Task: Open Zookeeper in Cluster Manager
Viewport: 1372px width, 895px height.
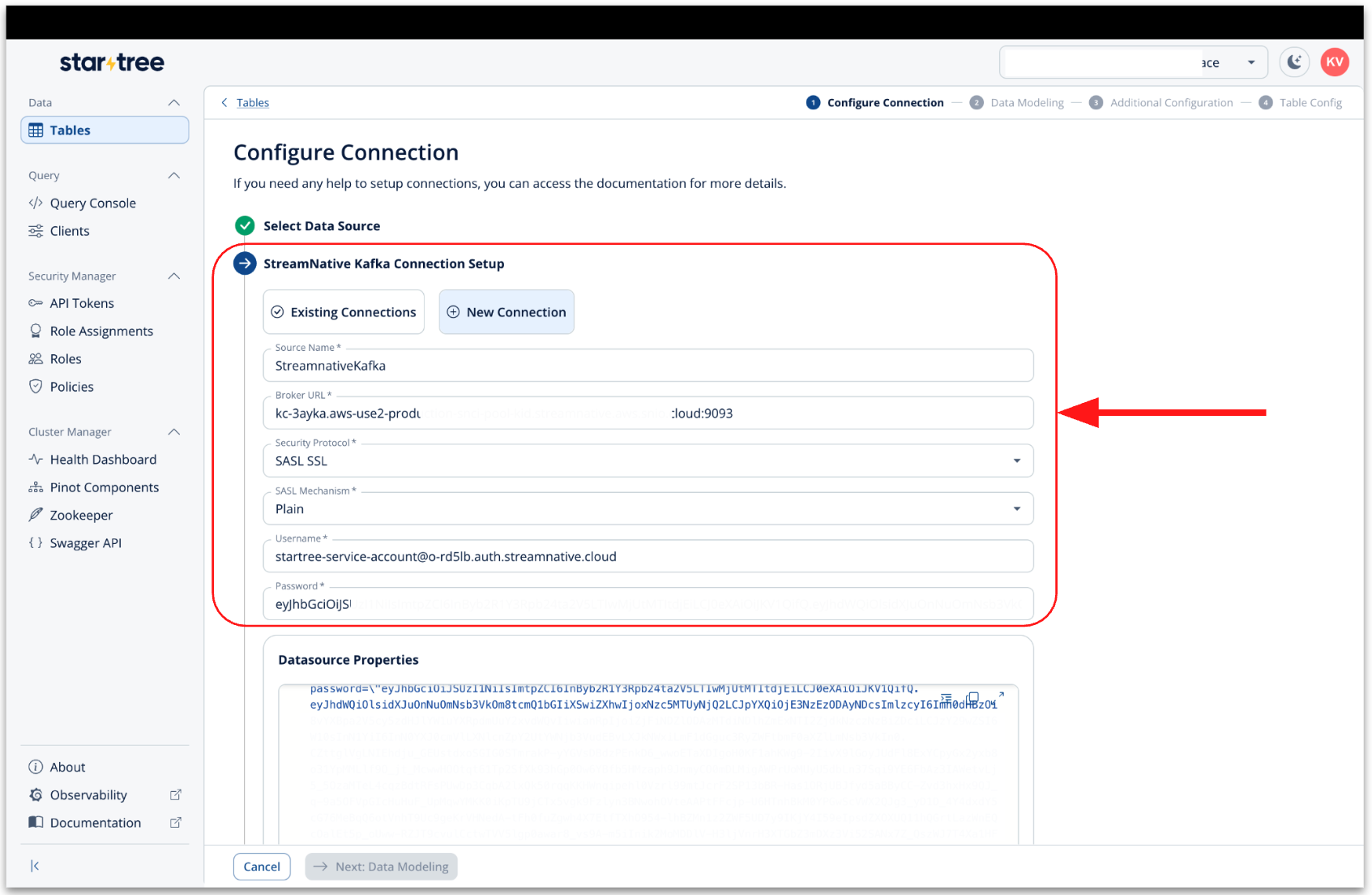Action: tap(81, 516)
